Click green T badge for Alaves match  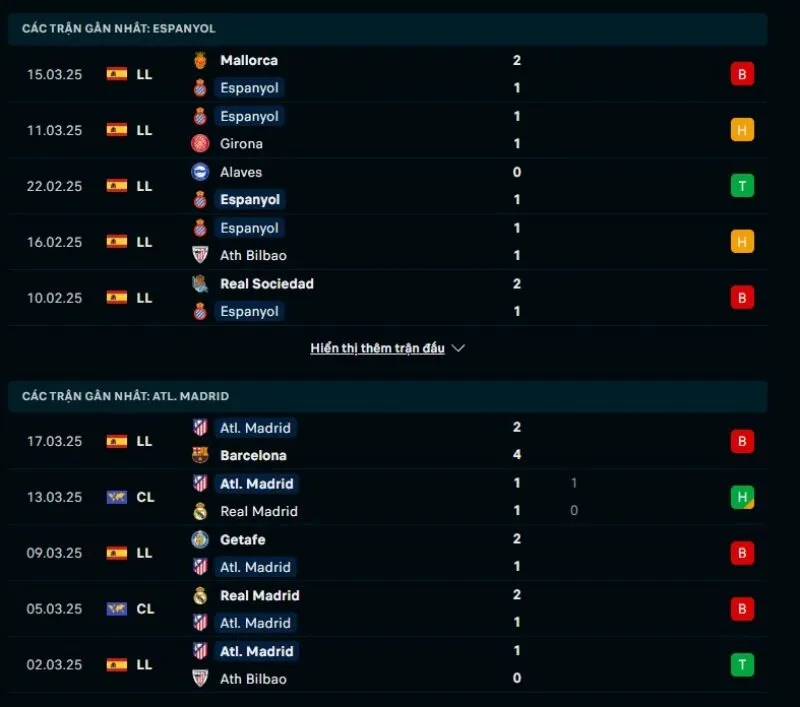click(x=742, y=185)
